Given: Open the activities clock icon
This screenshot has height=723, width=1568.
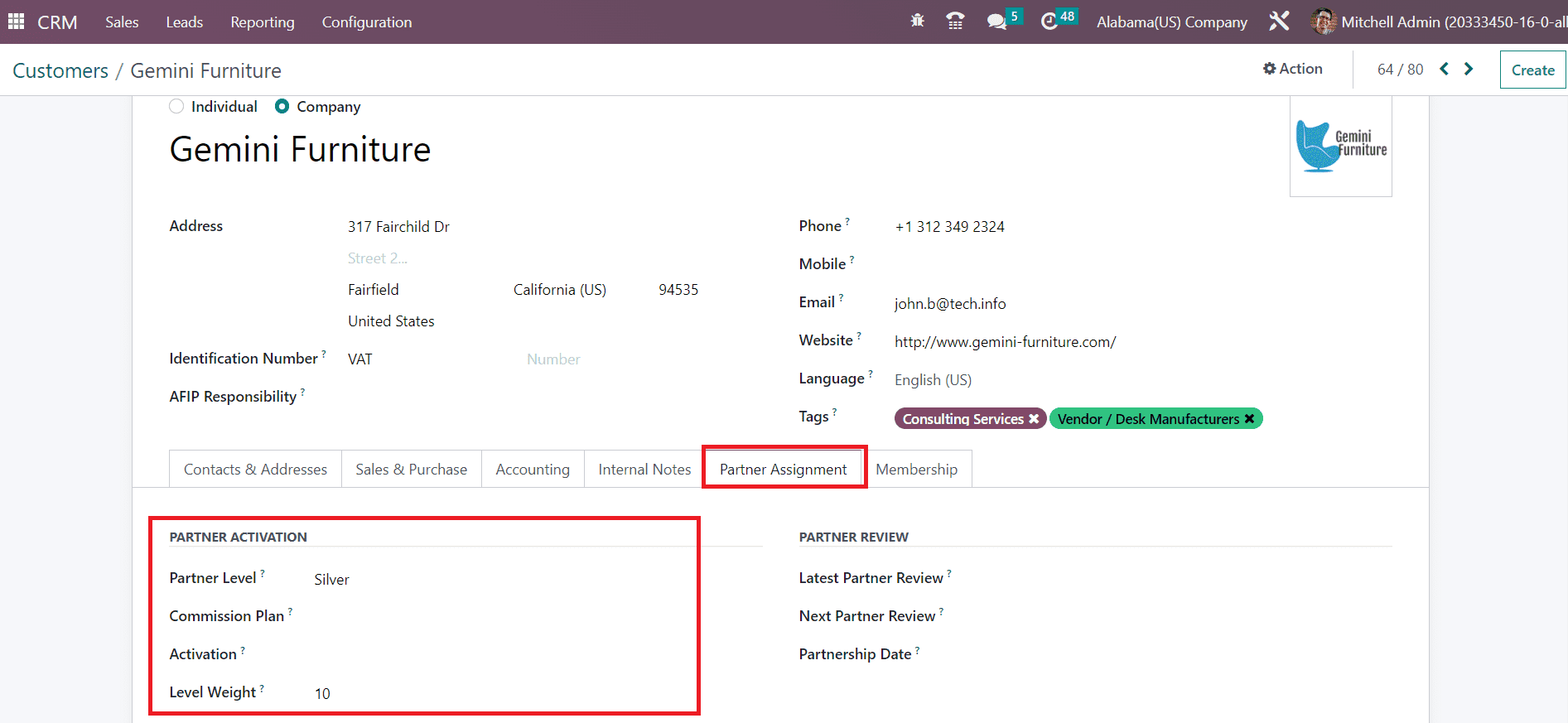Looking at the screenshot, I should click(1049, 22).
